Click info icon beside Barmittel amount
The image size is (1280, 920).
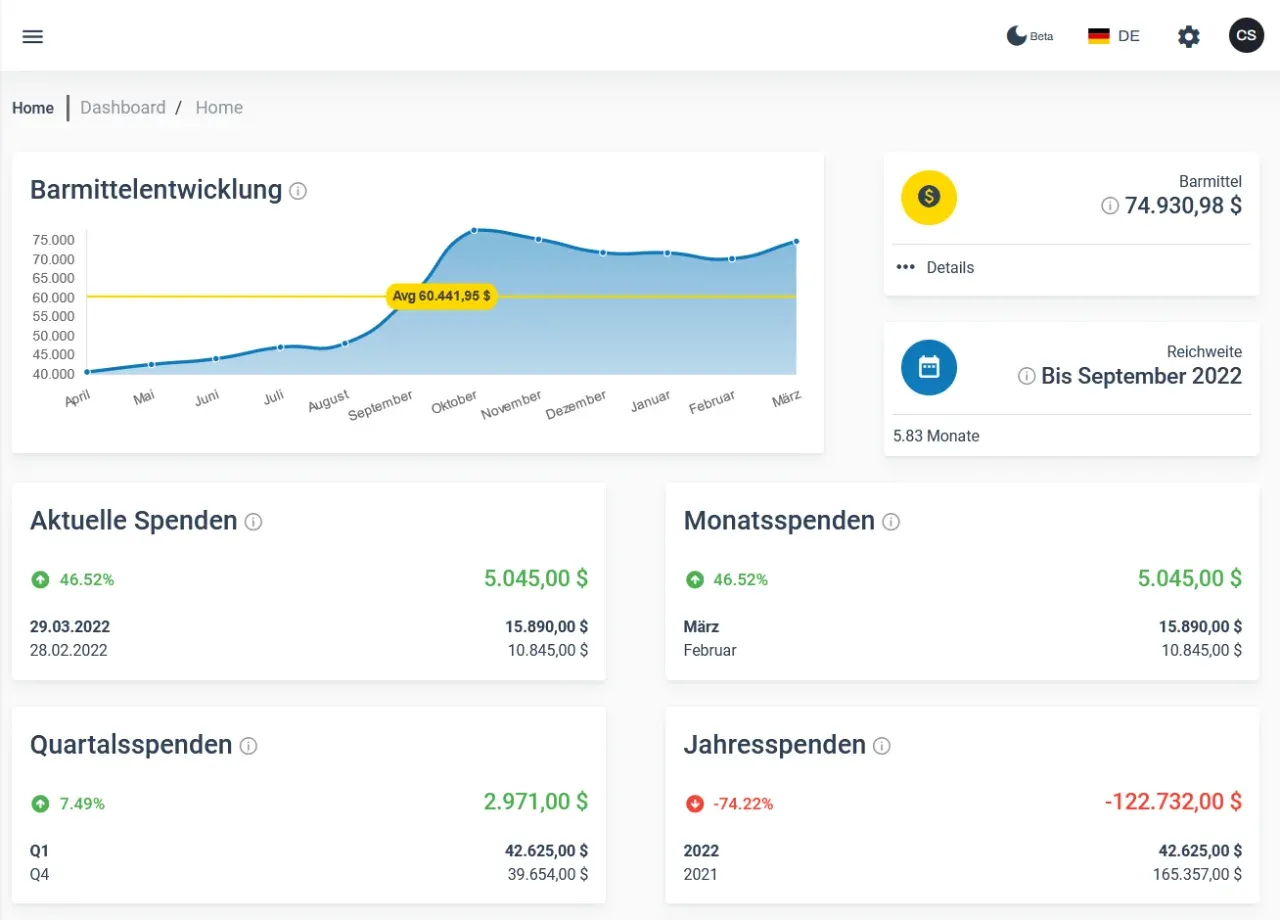point(1109,206)
